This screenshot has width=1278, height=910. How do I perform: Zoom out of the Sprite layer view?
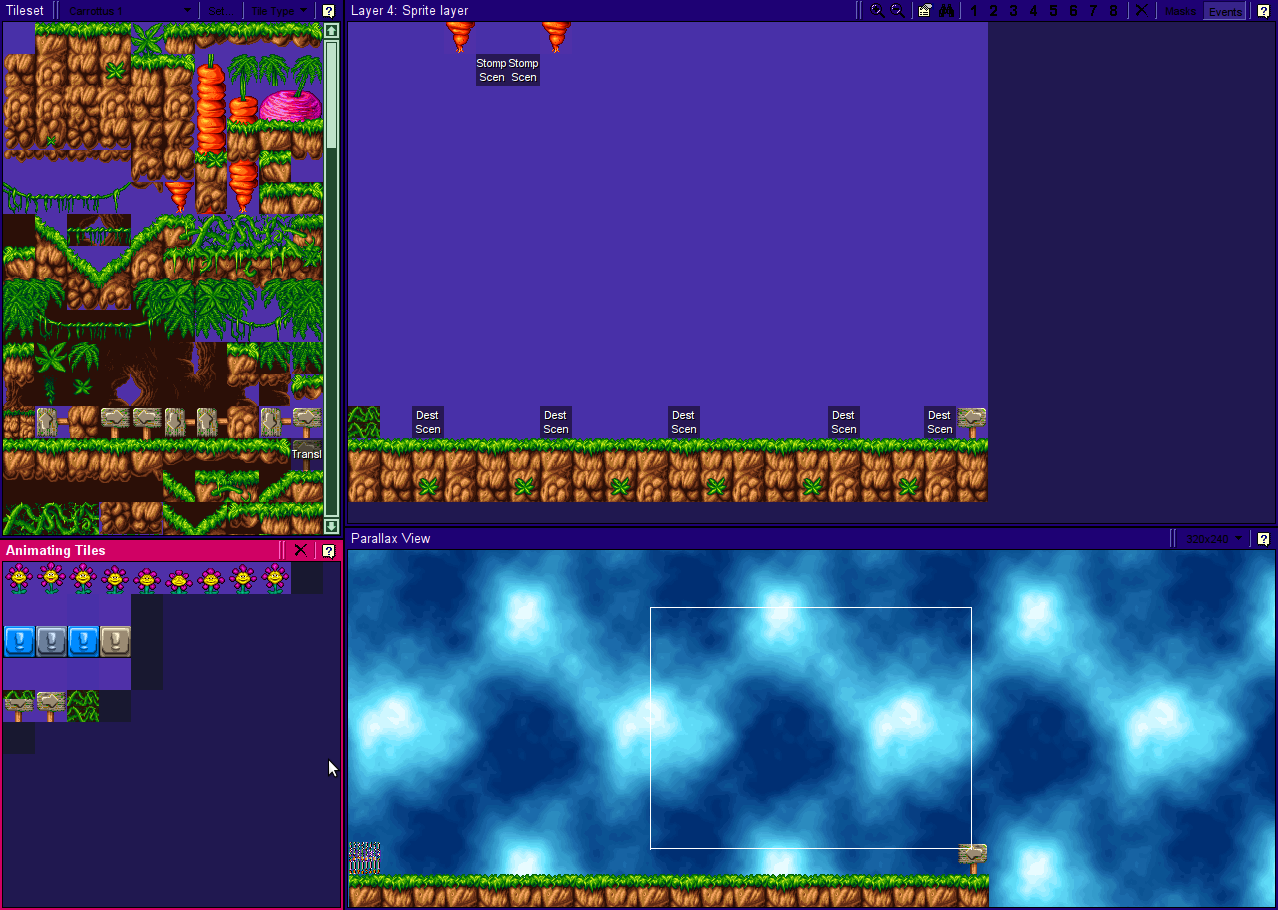pyautogui.click(x=897, y=11)
